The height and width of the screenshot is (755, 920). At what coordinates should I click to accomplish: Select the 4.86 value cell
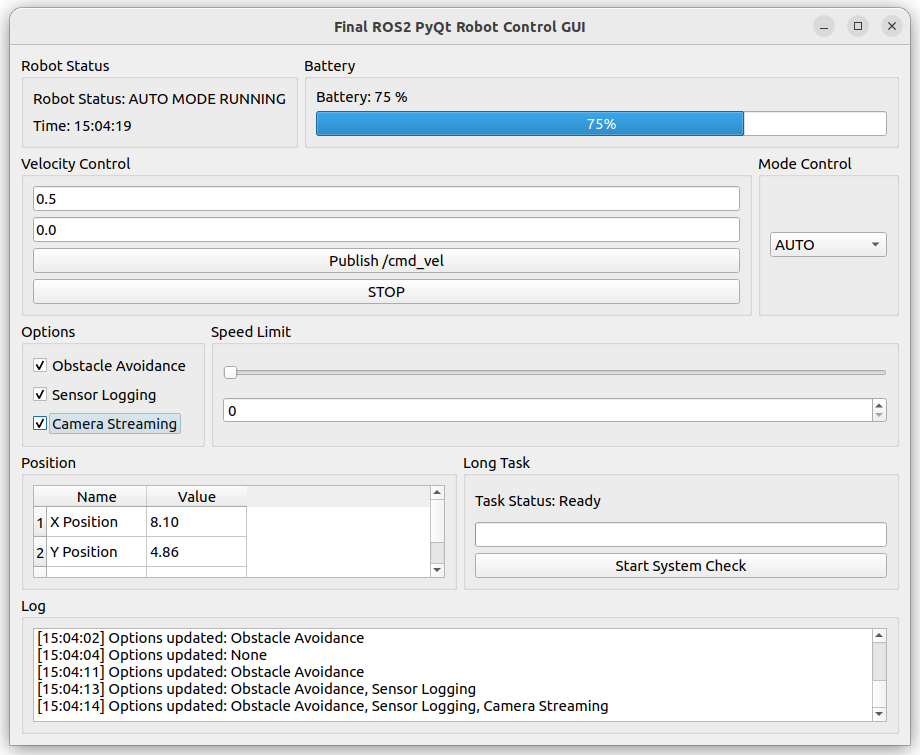click(196, 551)
